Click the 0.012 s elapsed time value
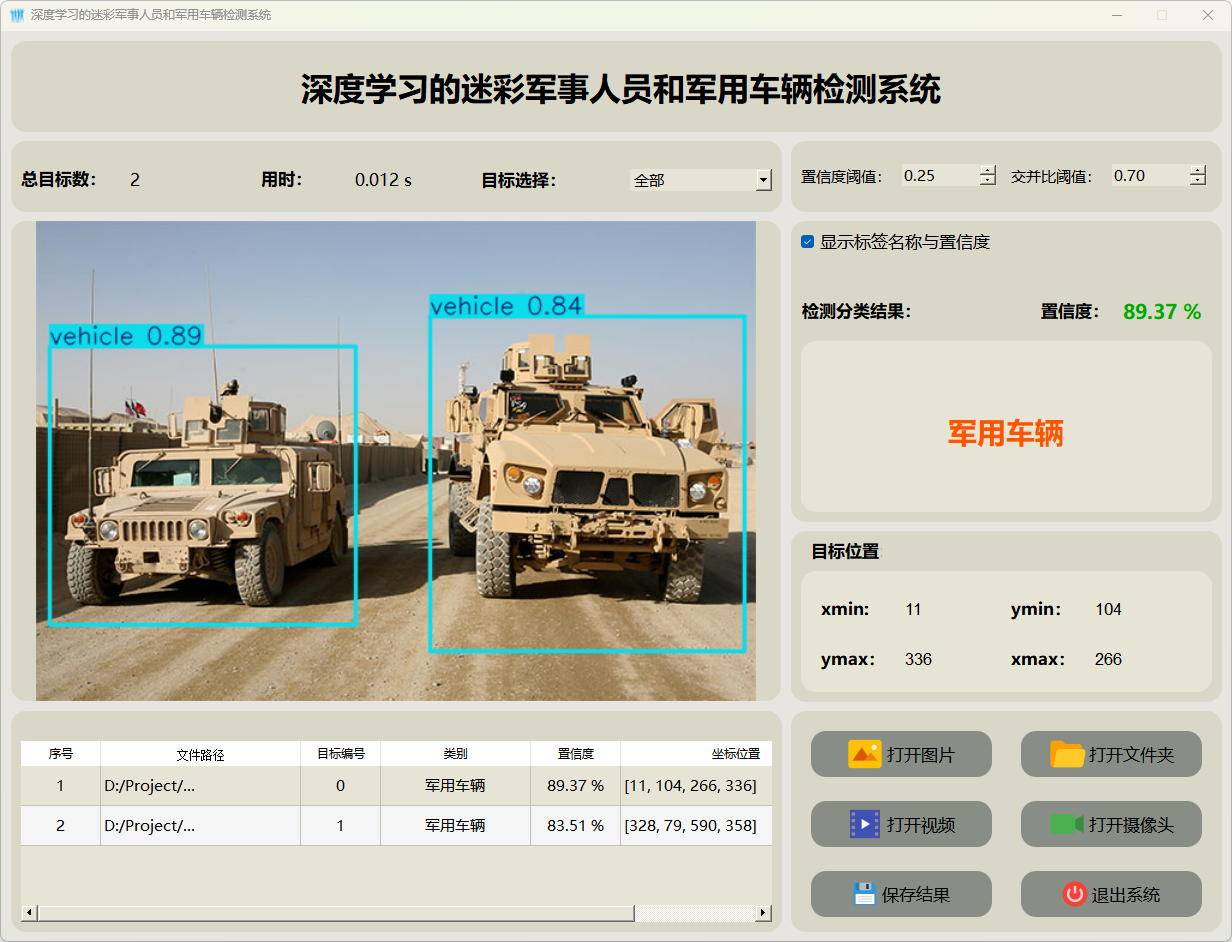The image size is (1232, 942). point(383,180)
